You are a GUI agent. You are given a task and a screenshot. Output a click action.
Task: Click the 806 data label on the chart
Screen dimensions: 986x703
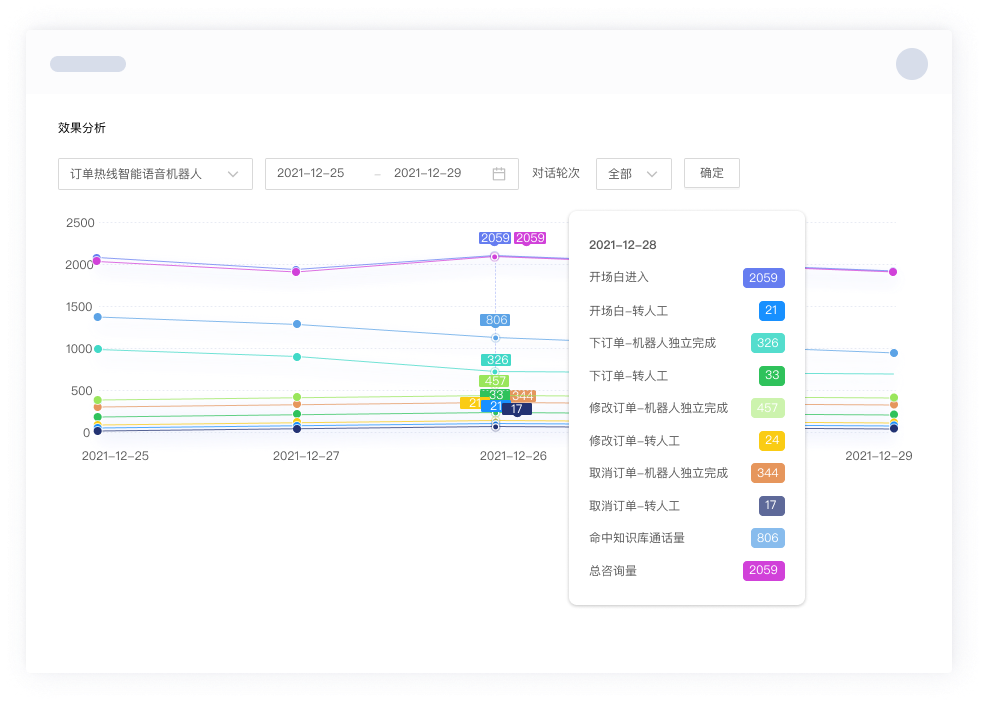496,320
